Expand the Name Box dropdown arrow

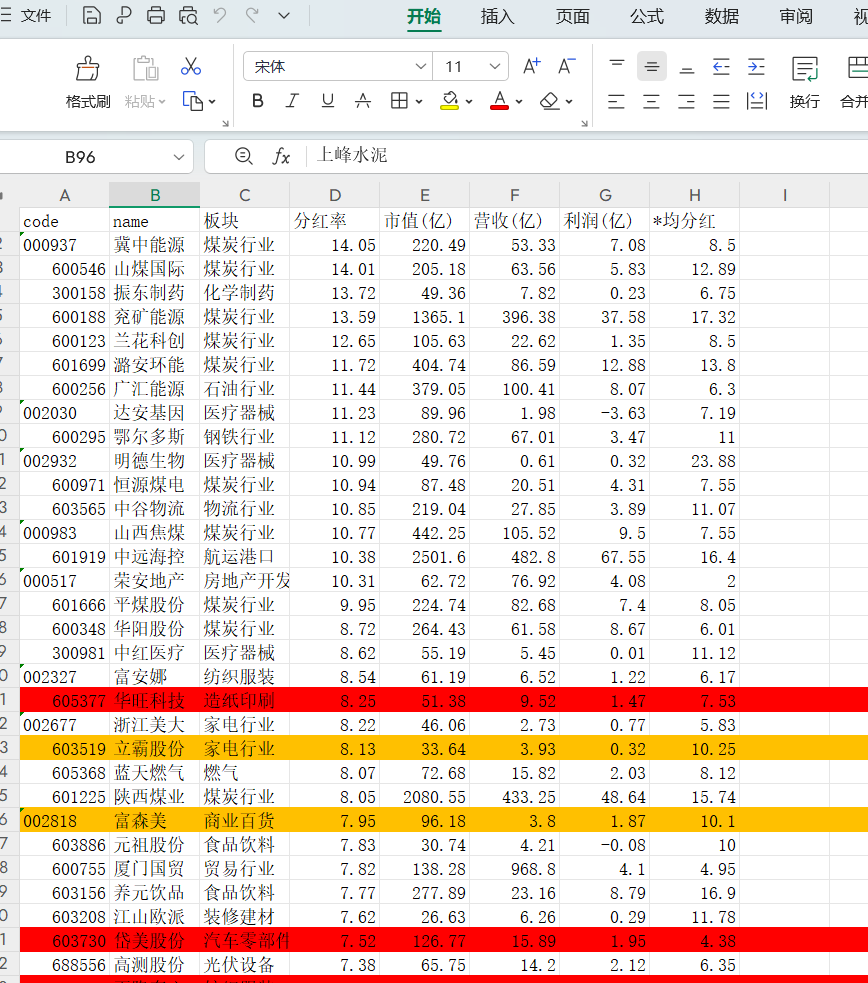pos(179,157)
